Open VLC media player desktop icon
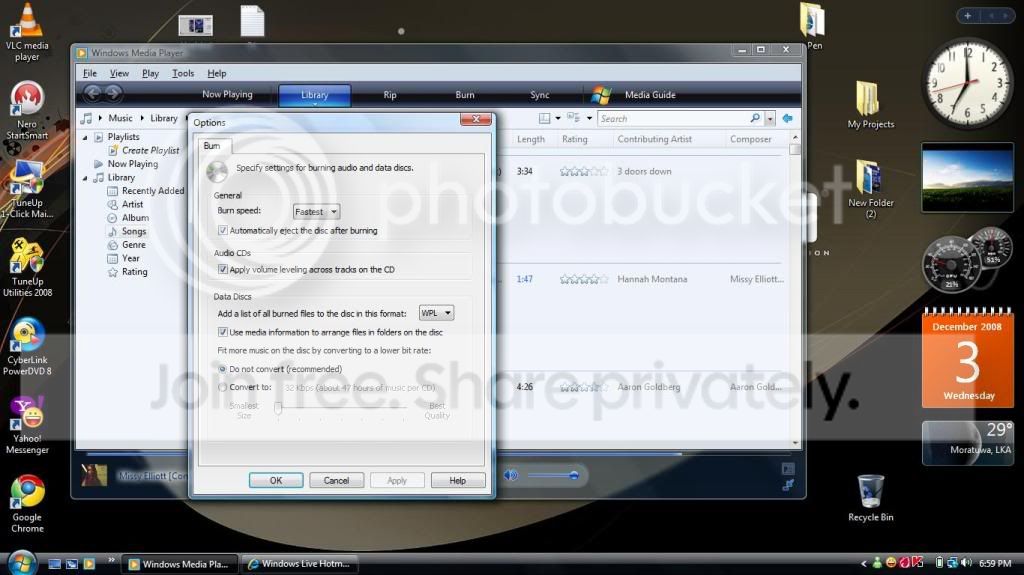The image size is (1024, 575). click(x=27, y=31)
